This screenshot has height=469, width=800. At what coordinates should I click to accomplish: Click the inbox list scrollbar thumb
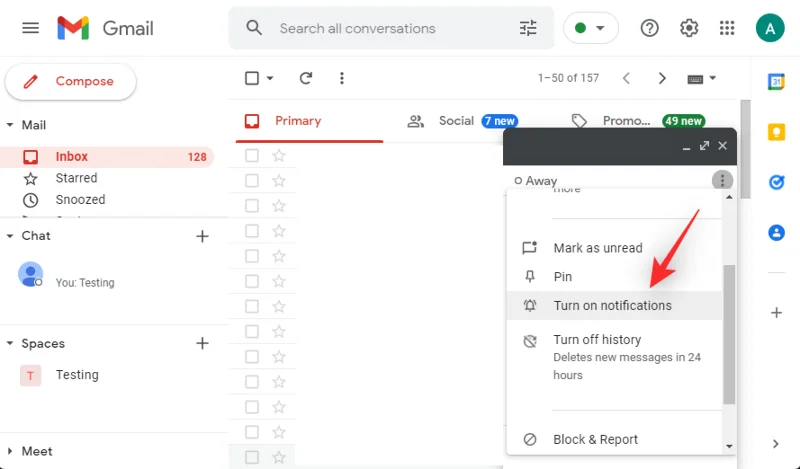pyautogui.click(x=745, y=150)
